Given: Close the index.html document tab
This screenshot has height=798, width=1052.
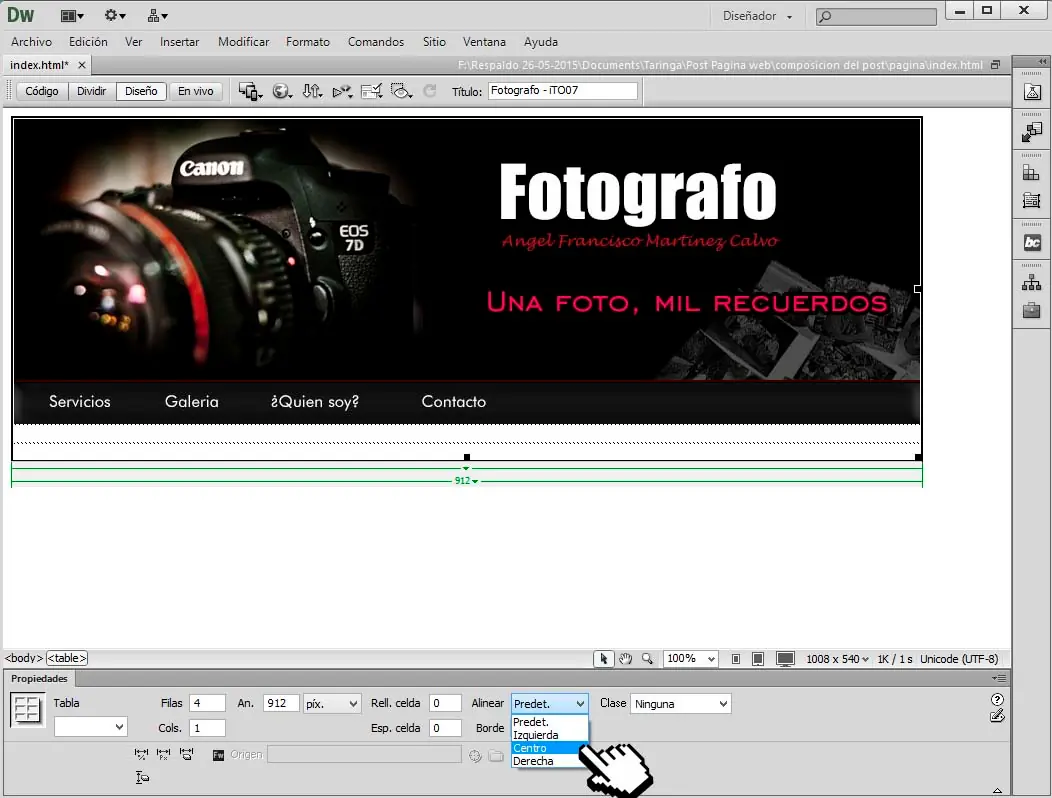Looking at the screenshot, I should tap(82, 65).
